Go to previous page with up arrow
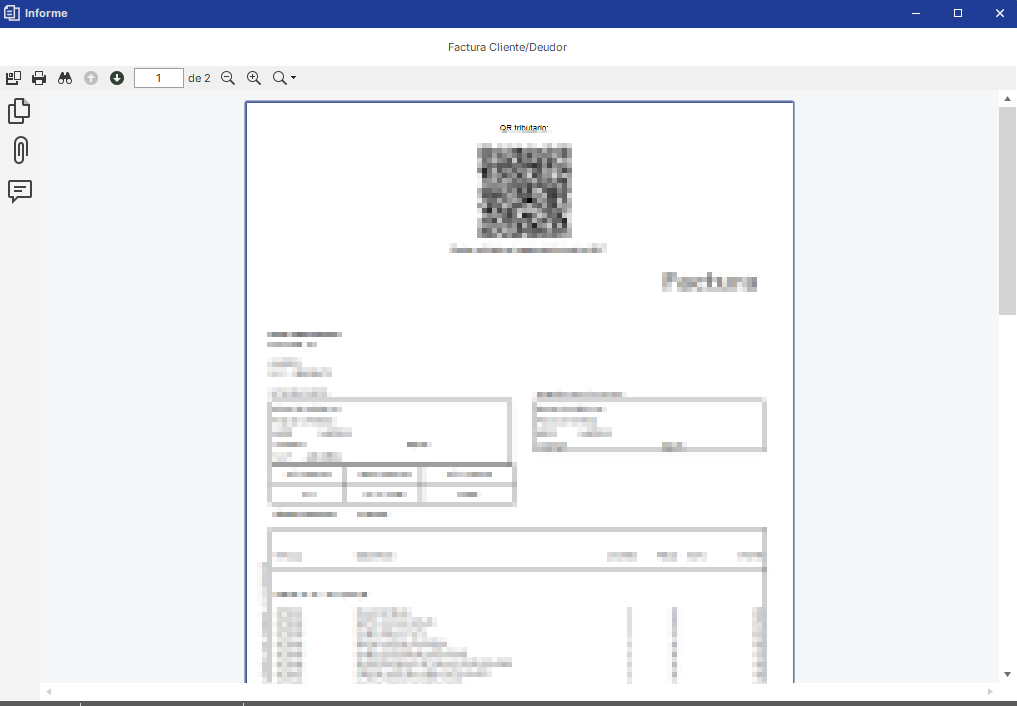The height and width of the screenshot is (706, 1017). [91, 78]
